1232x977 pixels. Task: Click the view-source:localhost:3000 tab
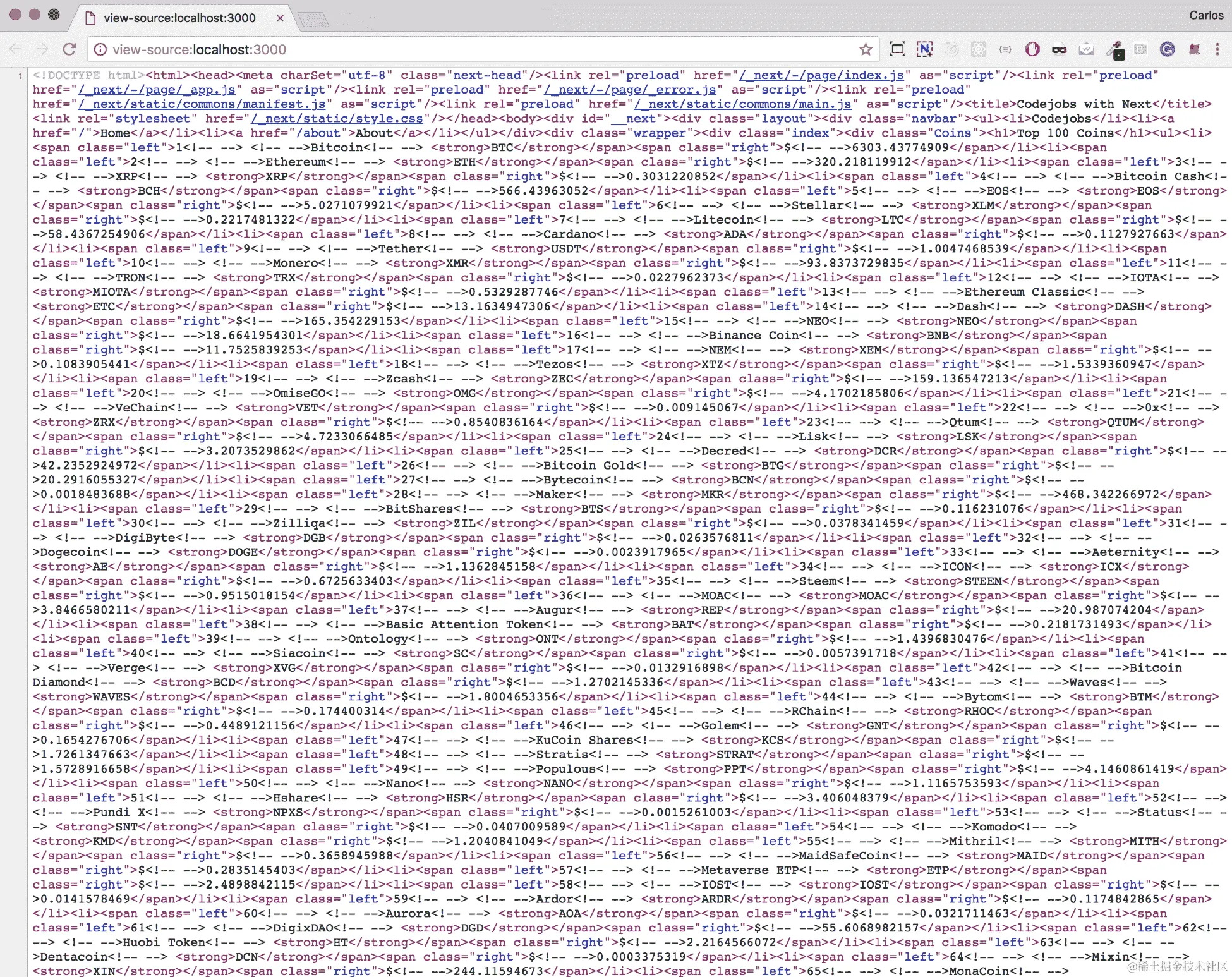(x=179, y=18)
